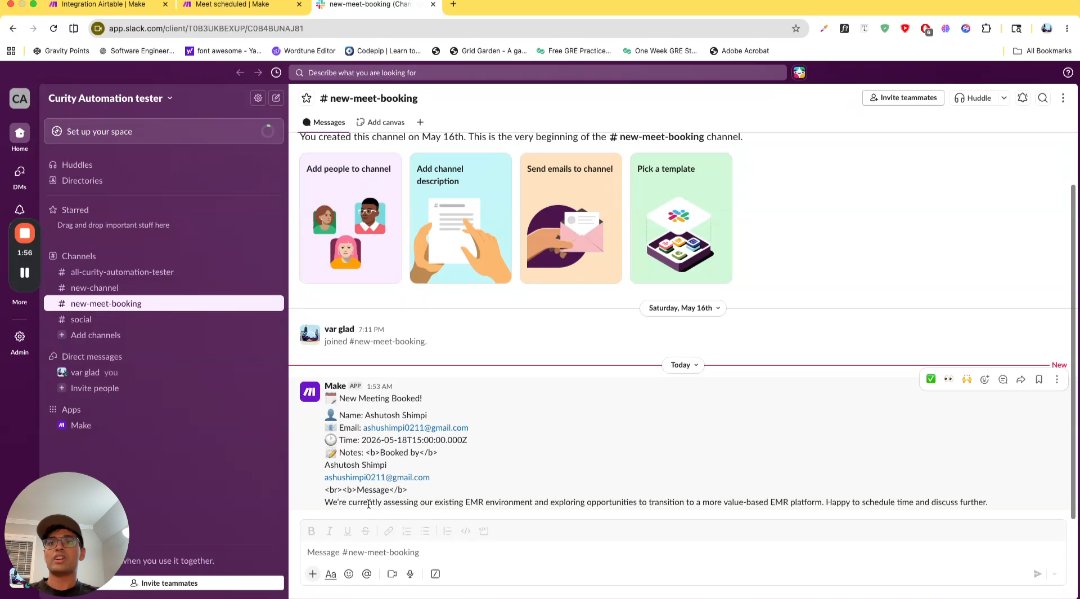Screen dimensions: 1080x599
Task: Reply in thread to Make message
Action: pos(1003,379)
